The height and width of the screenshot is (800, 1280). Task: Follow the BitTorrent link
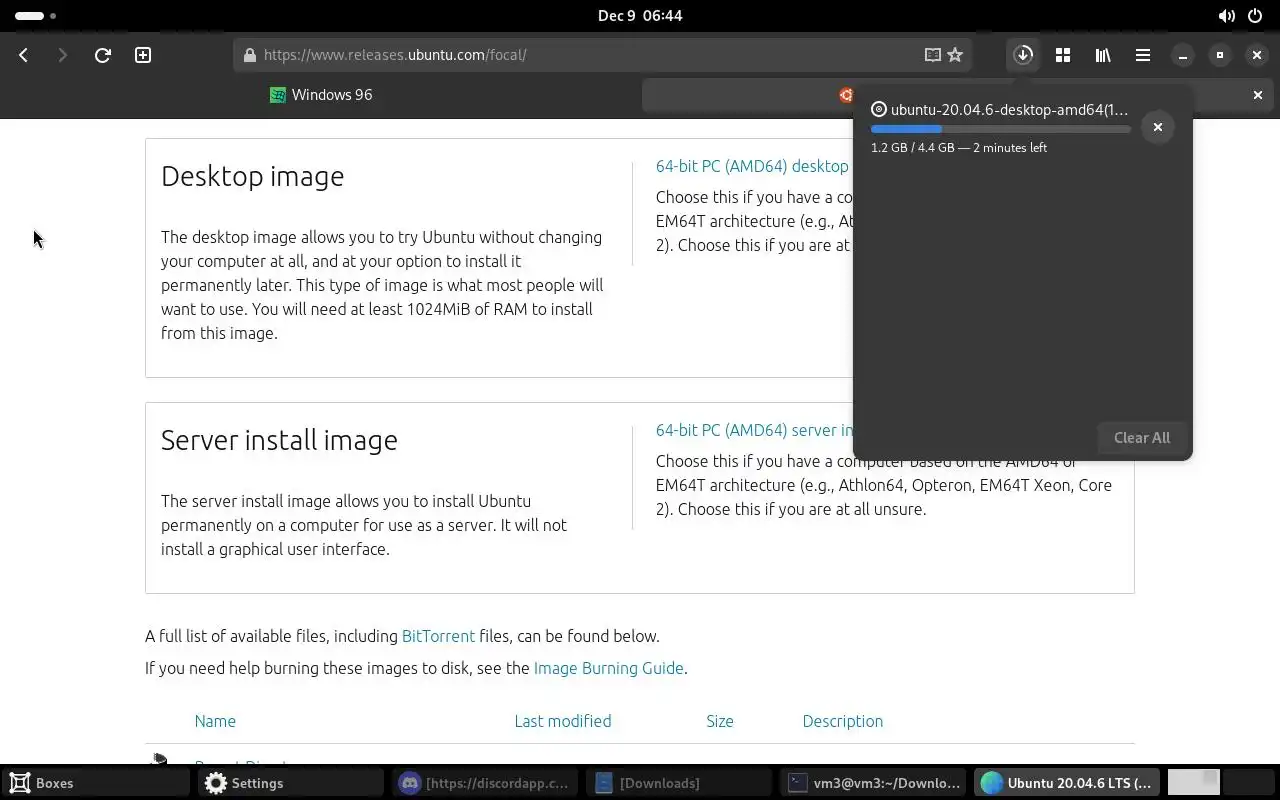click(x=438, y=636)
